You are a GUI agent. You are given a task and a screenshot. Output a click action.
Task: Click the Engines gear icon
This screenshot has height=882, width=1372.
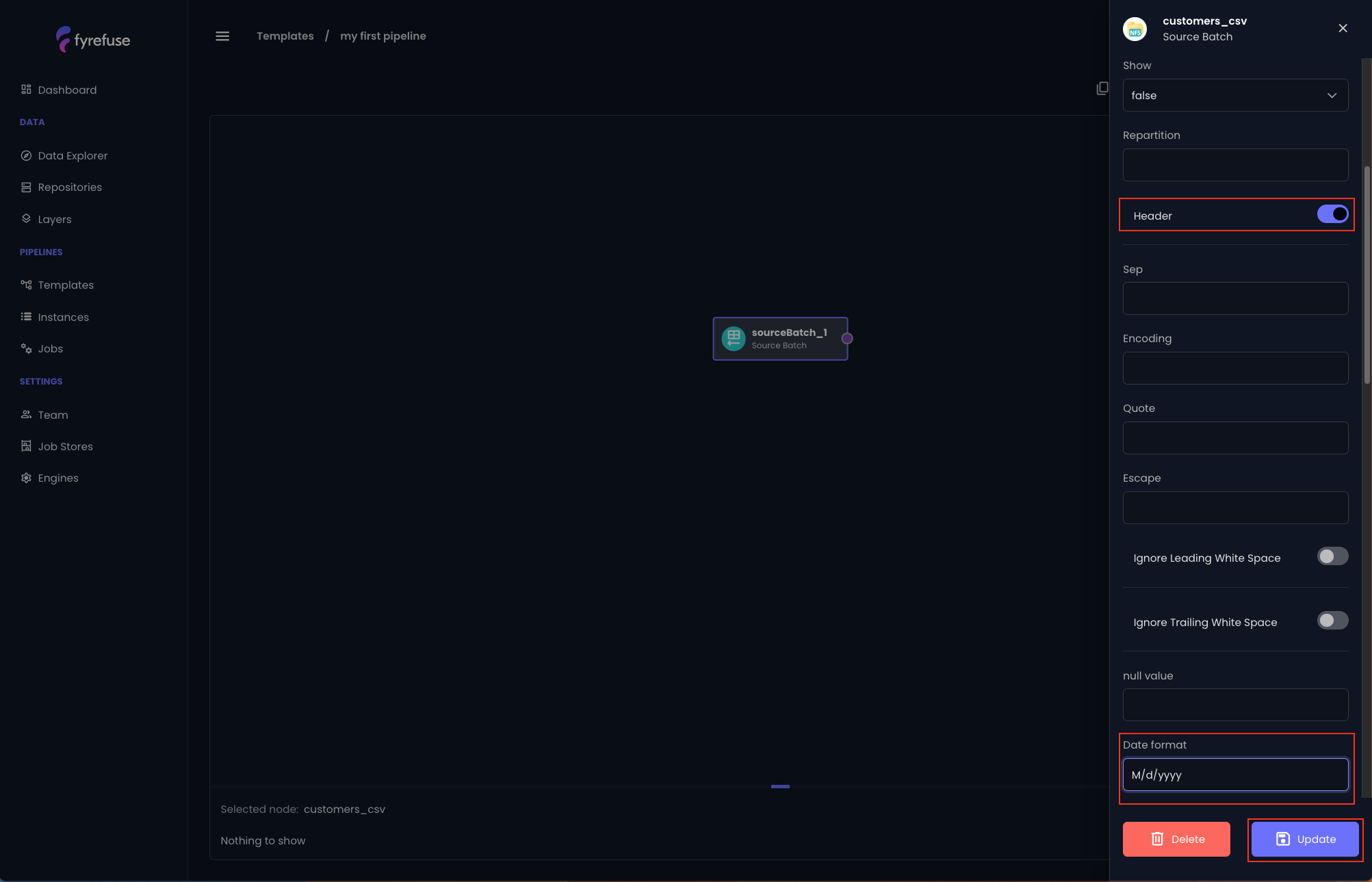(26, 478)
